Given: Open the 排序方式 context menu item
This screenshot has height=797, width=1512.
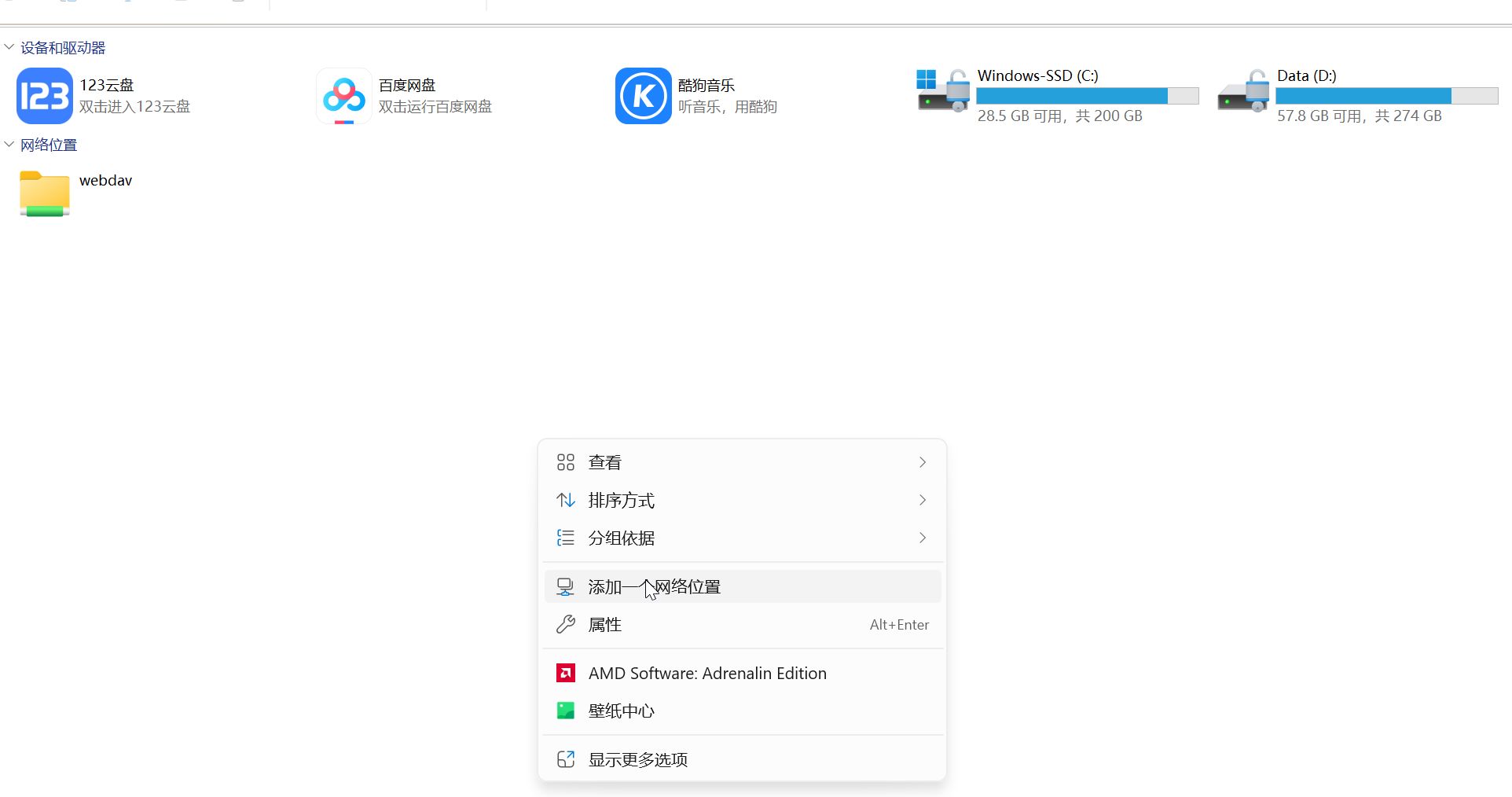Looking at the screenshot, I should 743,500.
